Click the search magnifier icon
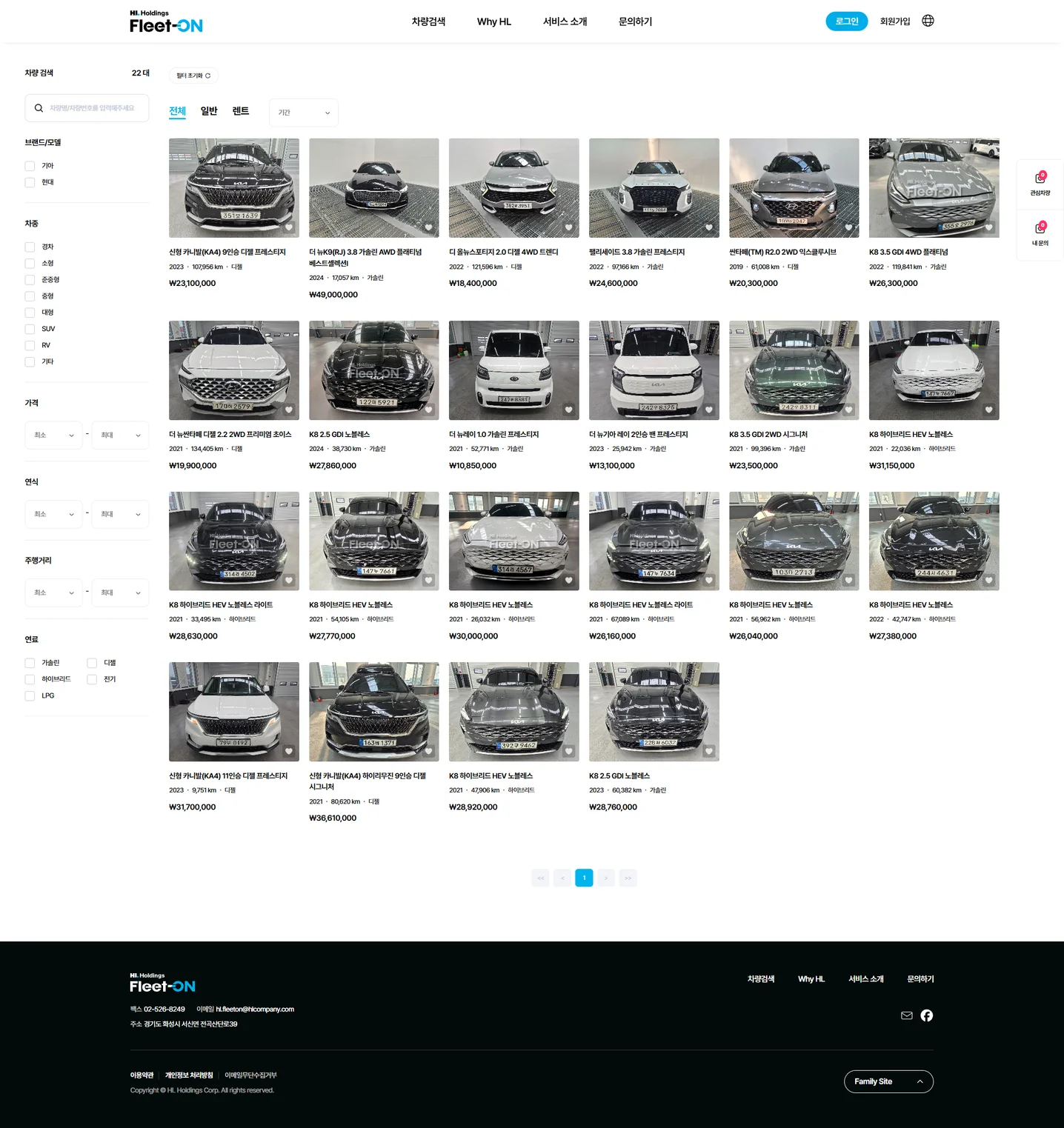Viewport: 1064px width, 1128px height. pos(39,108)
